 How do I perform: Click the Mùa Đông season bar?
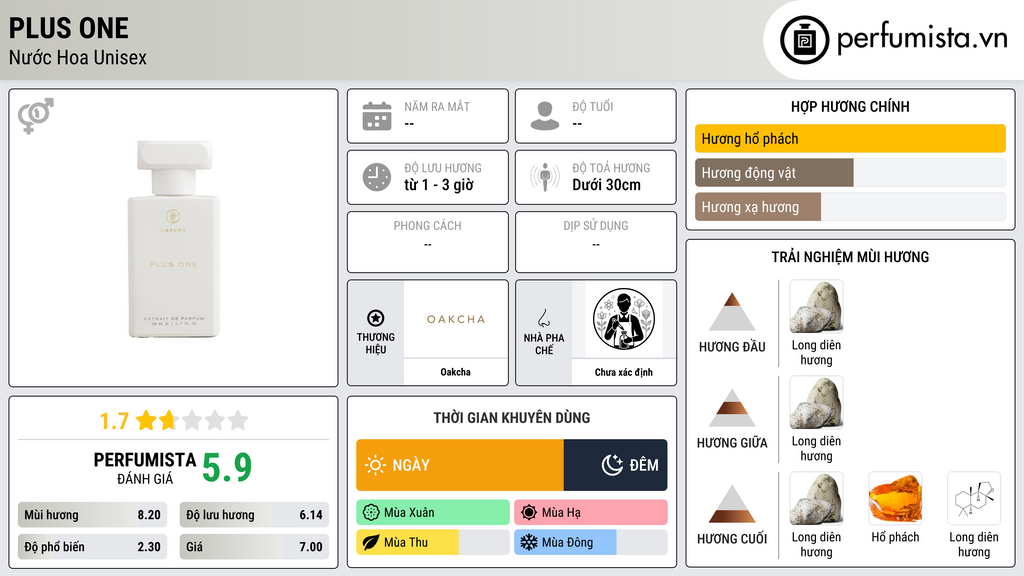pos(591,543)
